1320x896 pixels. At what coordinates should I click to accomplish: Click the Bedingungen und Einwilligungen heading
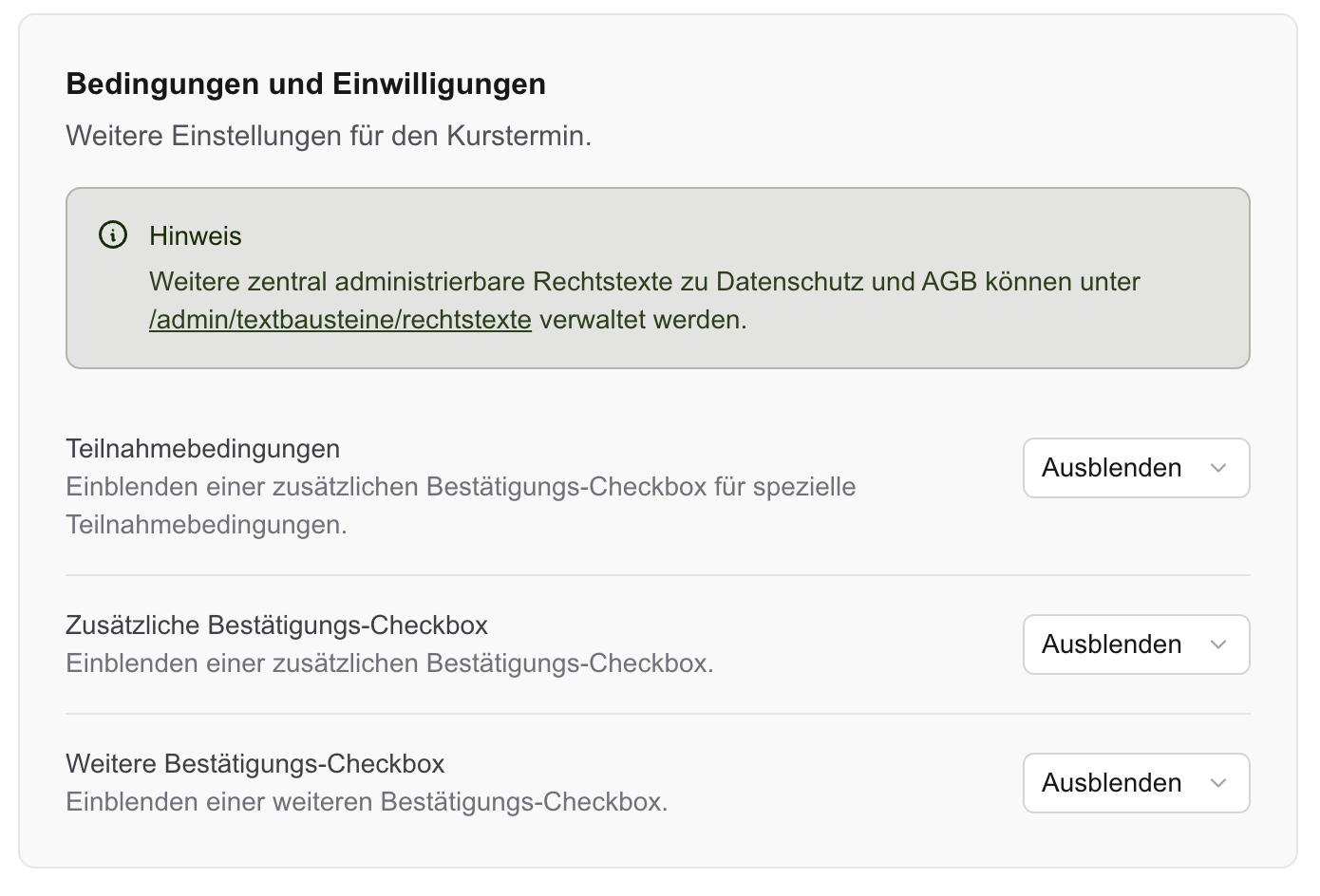coord(305,84)
